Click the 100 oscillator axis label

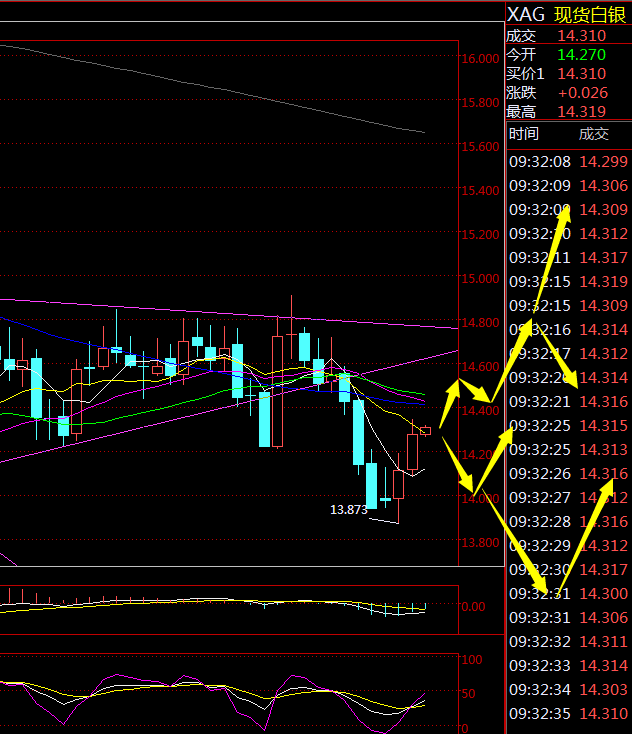[x=472, y=660]
